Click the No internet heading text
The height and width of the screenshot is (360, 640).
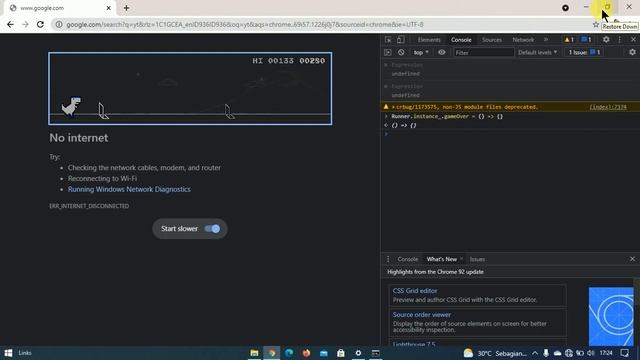pyautogui.click(x=79, y=138)
